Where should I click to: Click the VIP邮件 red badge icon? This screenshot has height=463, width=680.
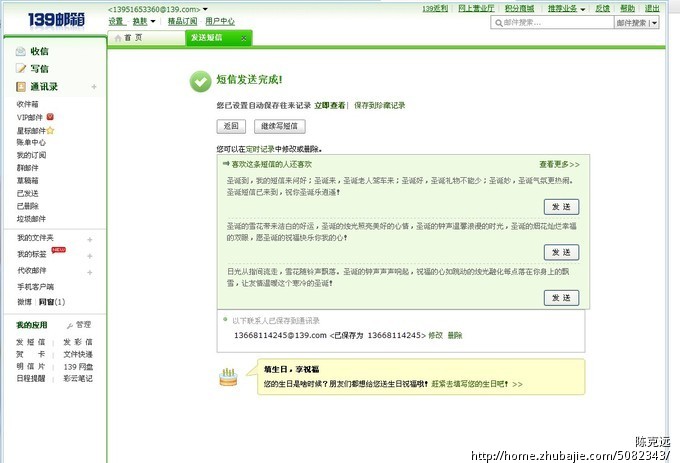pyautogui.click(x=50, y=117)
